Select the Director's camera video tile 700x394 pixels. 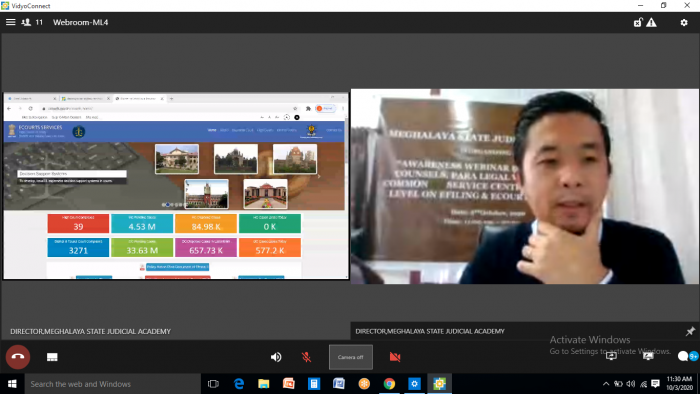coord(525,186)
